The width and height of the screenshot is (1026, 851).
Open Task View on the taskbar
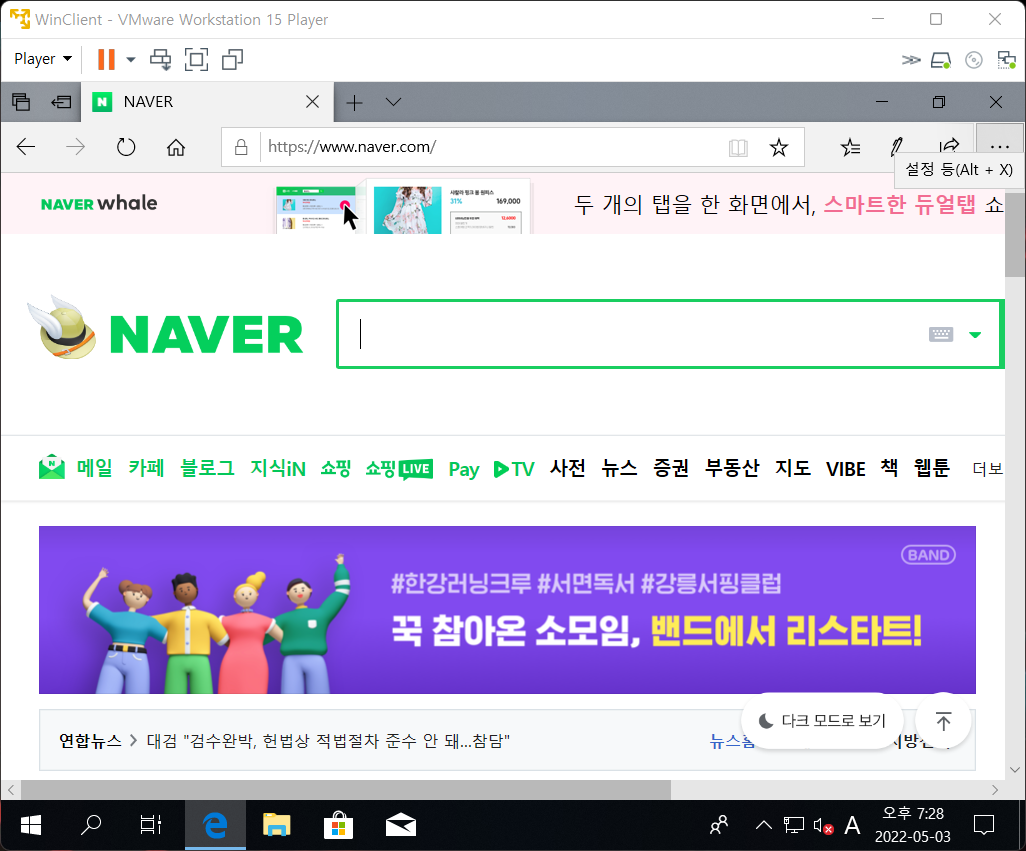[x=150, y=825]
